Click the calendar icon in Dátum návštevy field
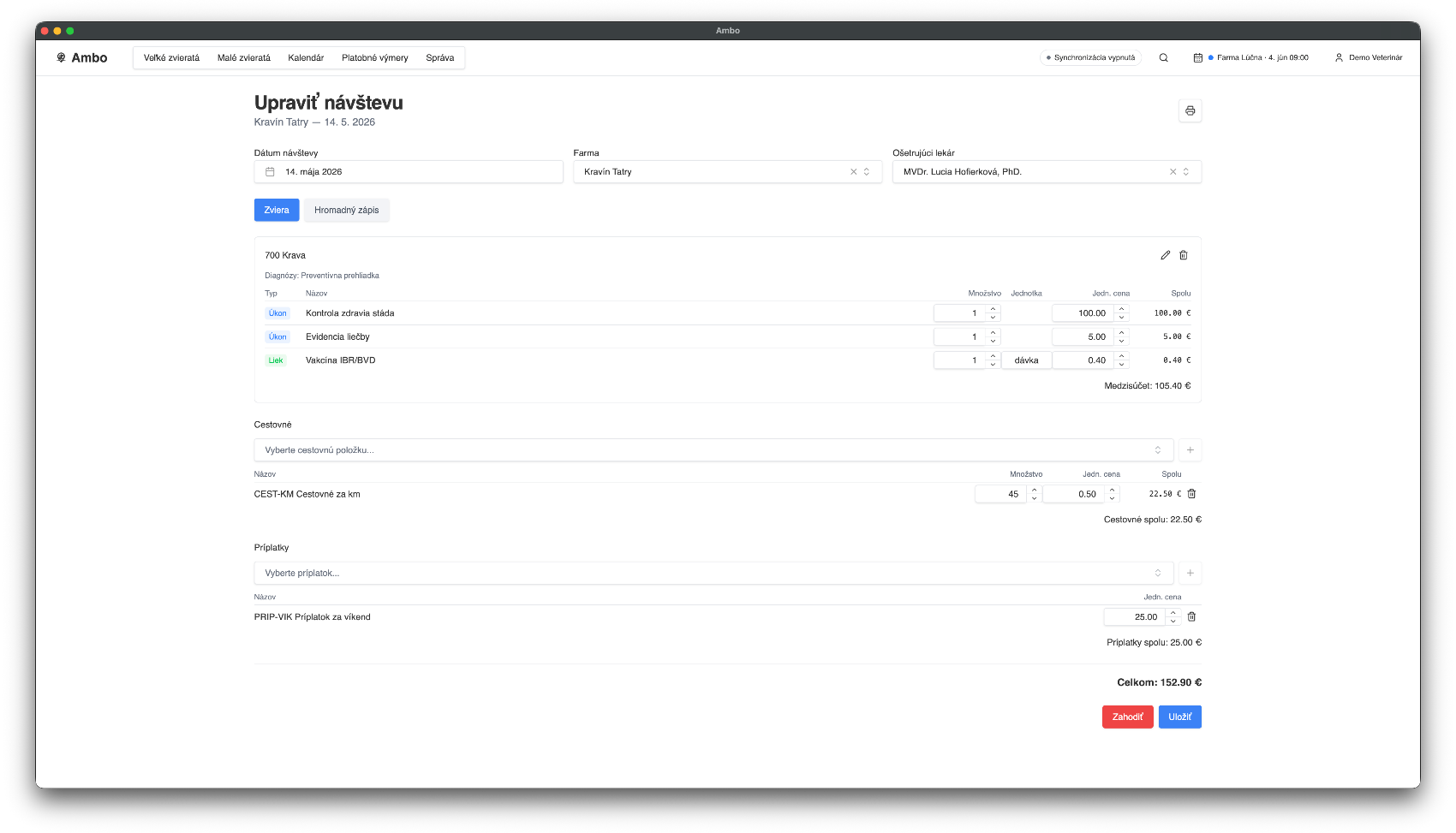 270,172
